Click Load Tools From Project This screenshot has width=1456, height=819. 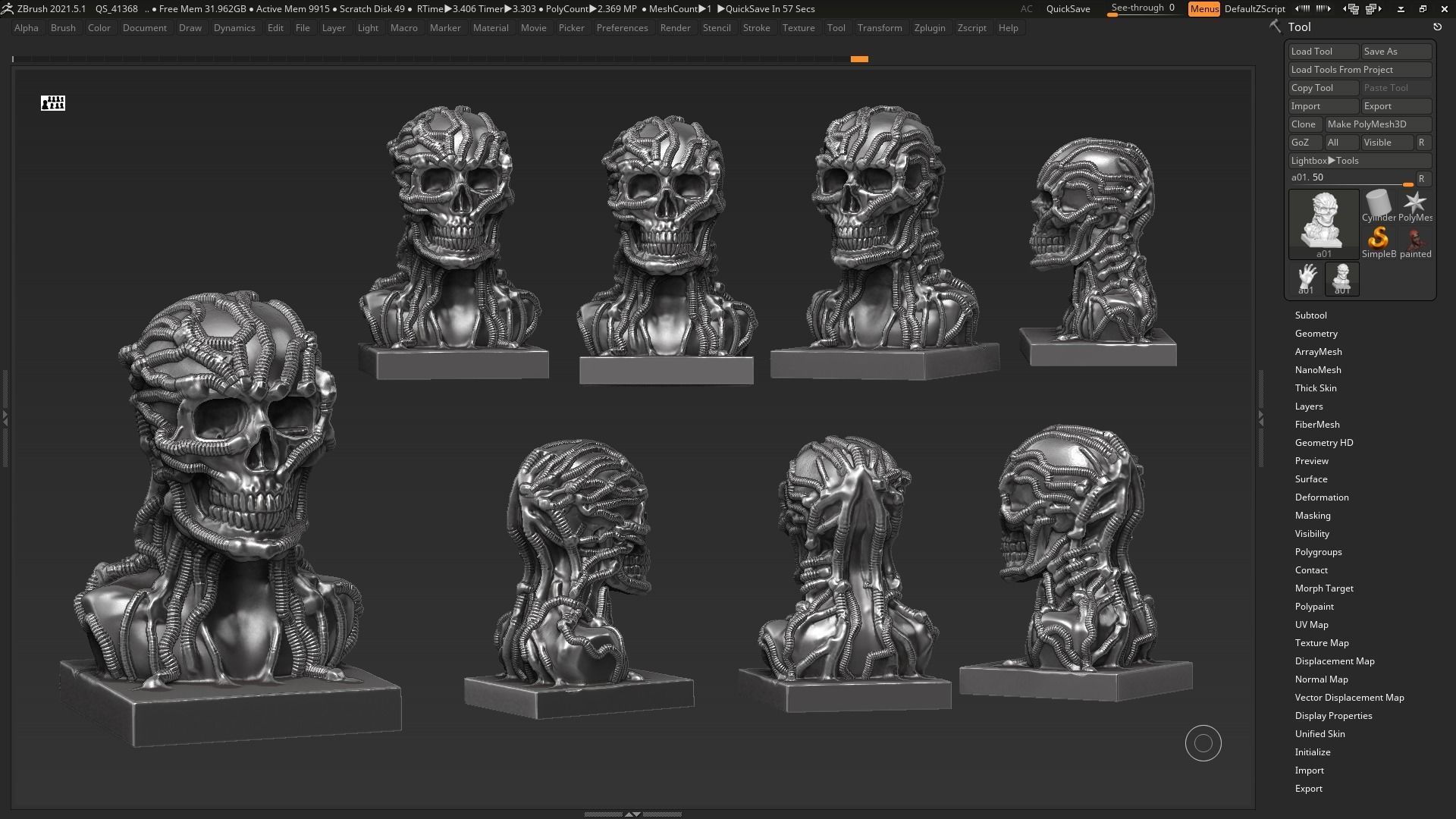pos(1360,70)
